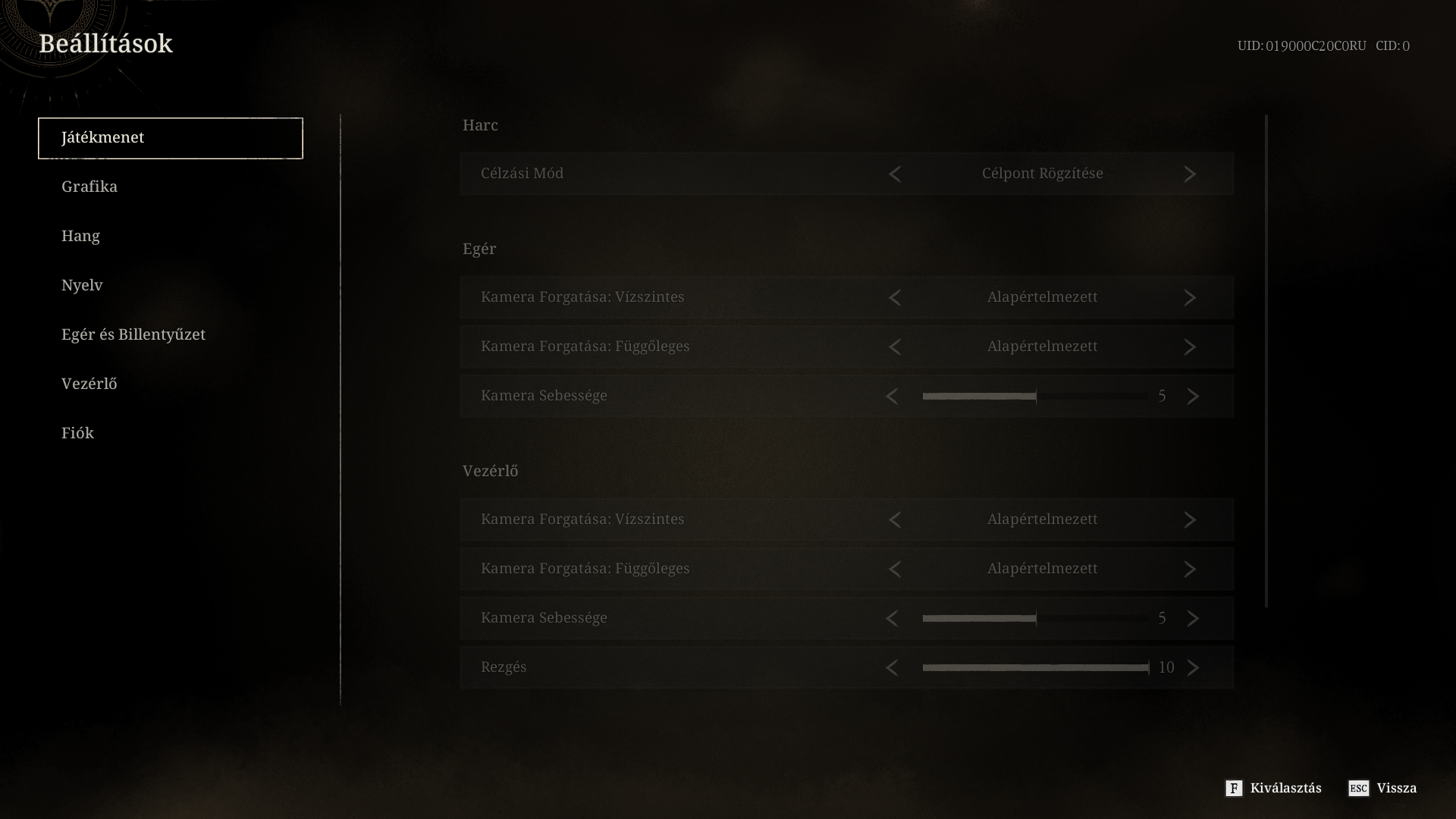Switch to the Hang settings tab
The width and height of the screenshot is (1456, 819).
coord(81,236)
